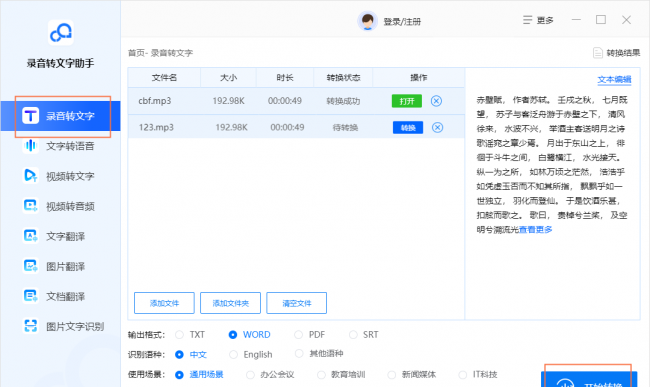650x387 pixels.
Task: Click the 转换结果 document icon
Action: [x=598, y=53]
